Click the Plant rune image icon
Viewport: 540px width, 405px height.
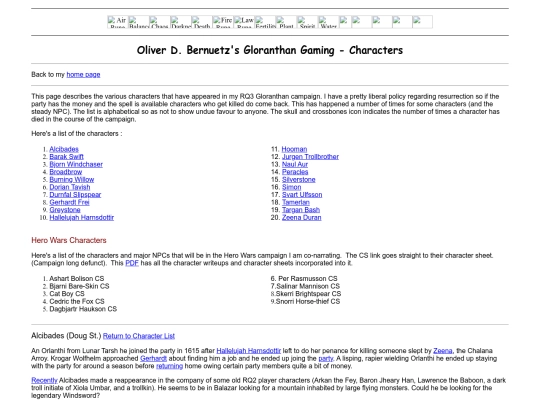point(286,22)
